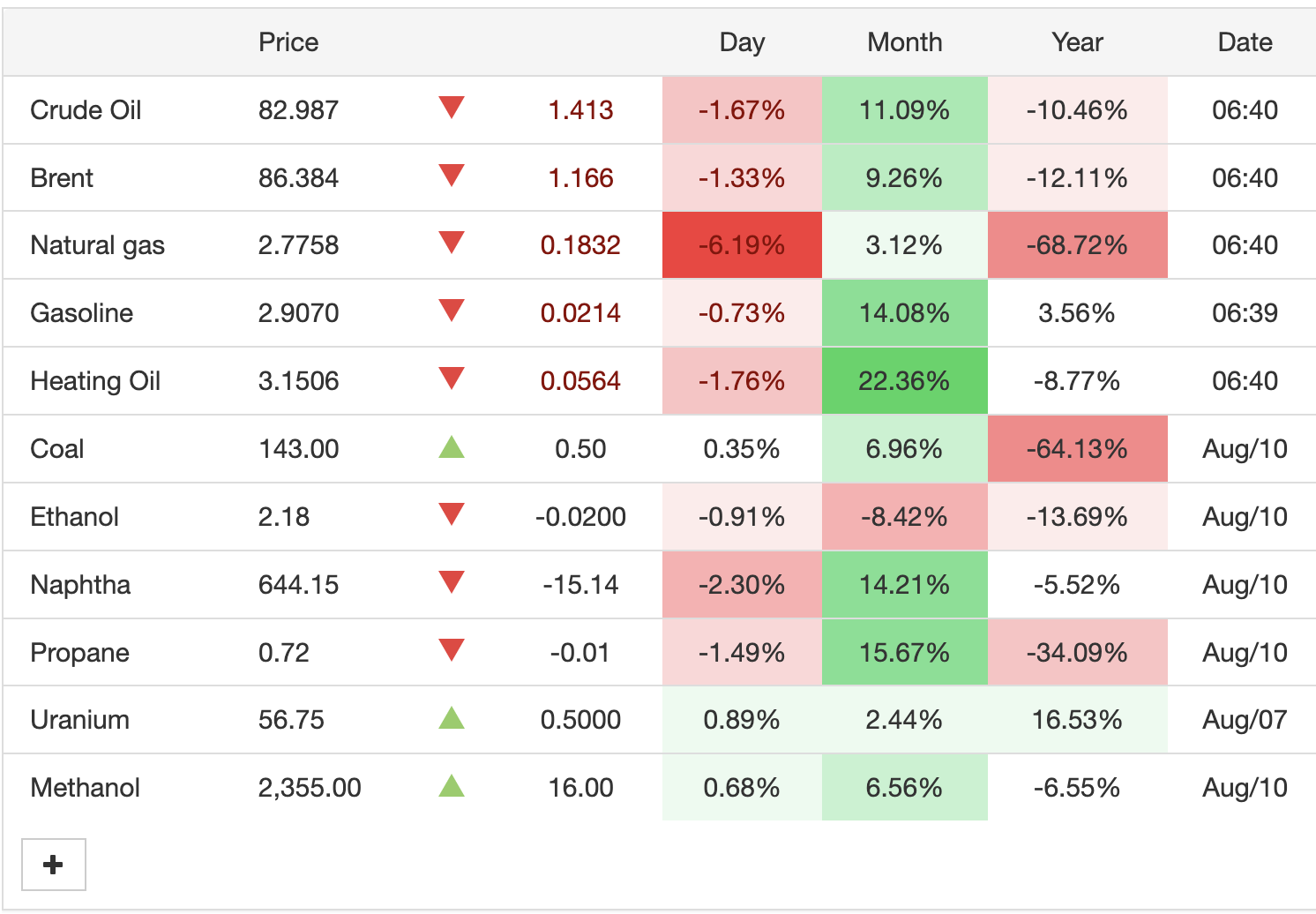1316x914 pixels.
Task: Click Heating Oil month change 22.36%
Action: pos(904,381)
